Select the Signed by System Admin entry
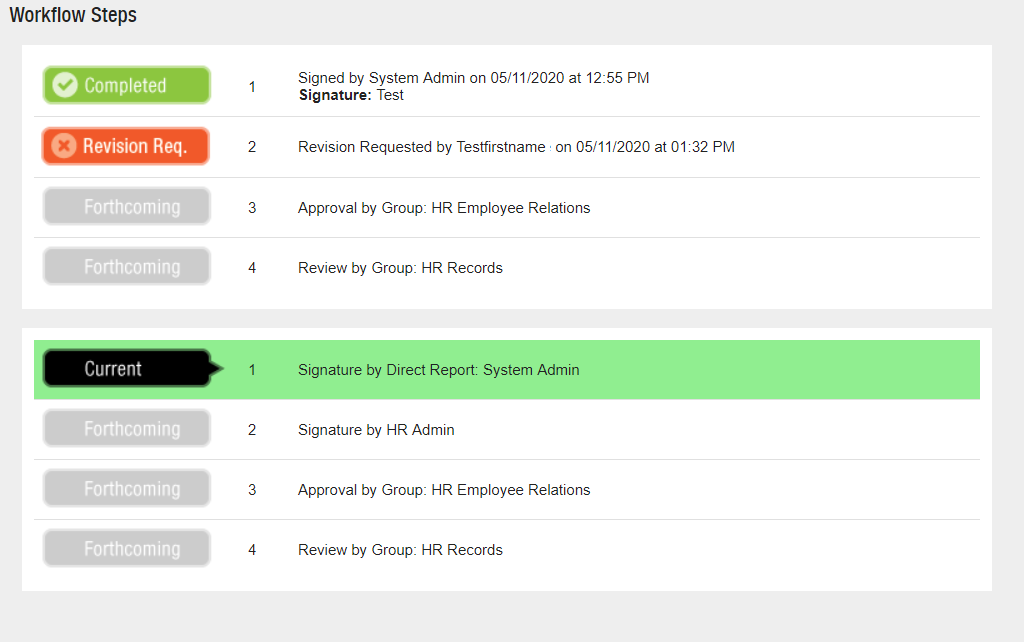Image resolution: width=1024 pixels, height=642 pixels. pyautogui.click(x=473, y=78)
